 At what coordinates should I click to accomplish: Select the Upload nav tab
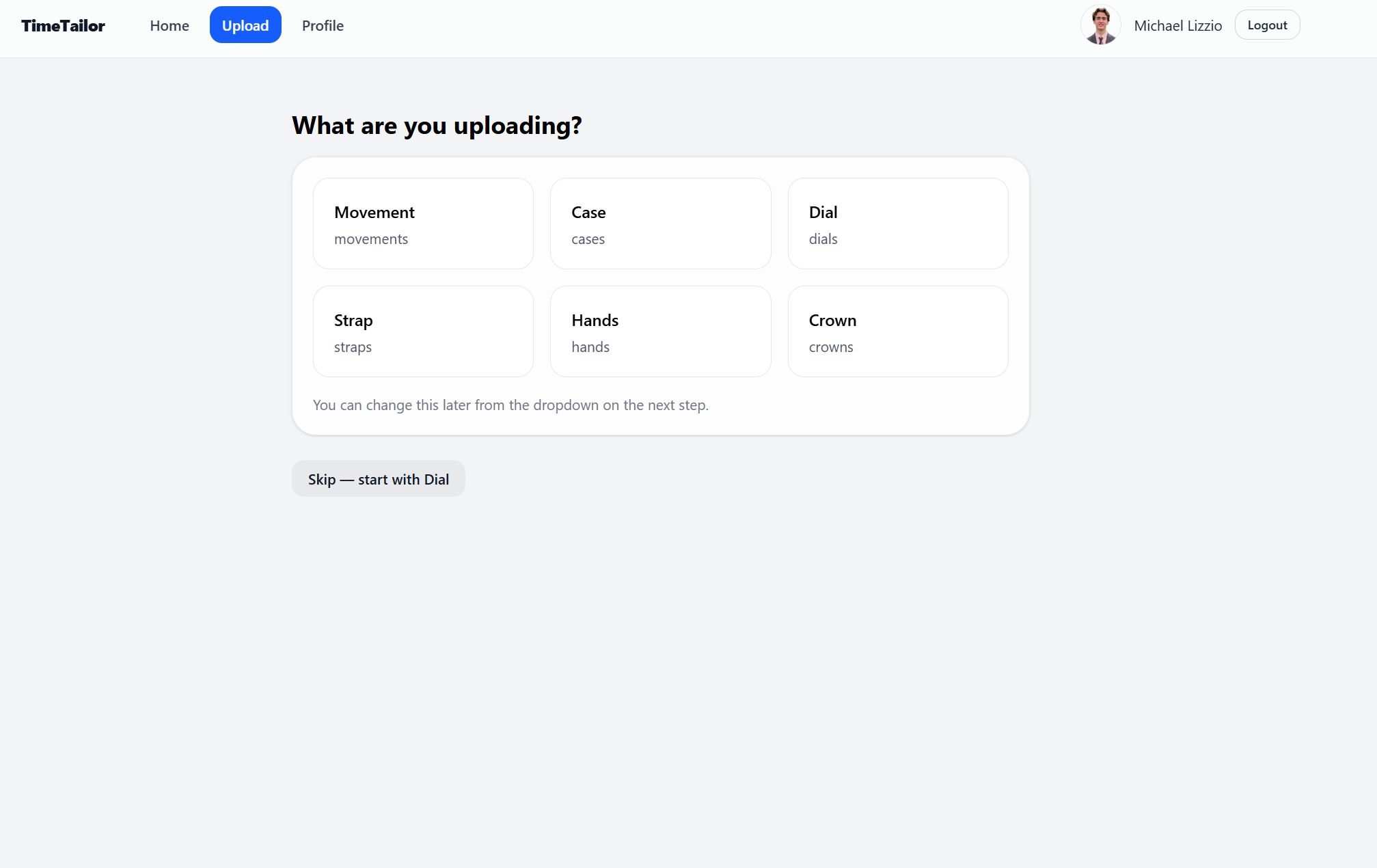tap(245, 25)
